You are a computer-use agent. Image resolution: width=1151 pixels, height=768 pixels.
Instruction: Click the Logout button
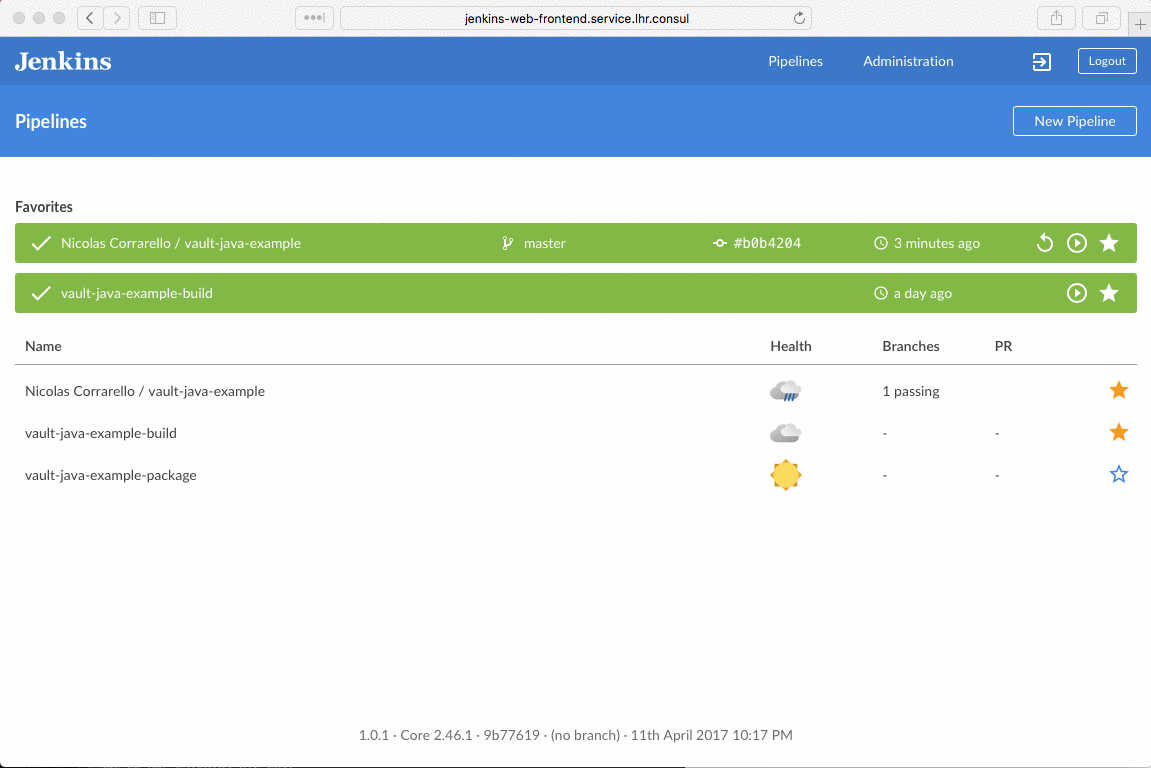(1107, 61)
